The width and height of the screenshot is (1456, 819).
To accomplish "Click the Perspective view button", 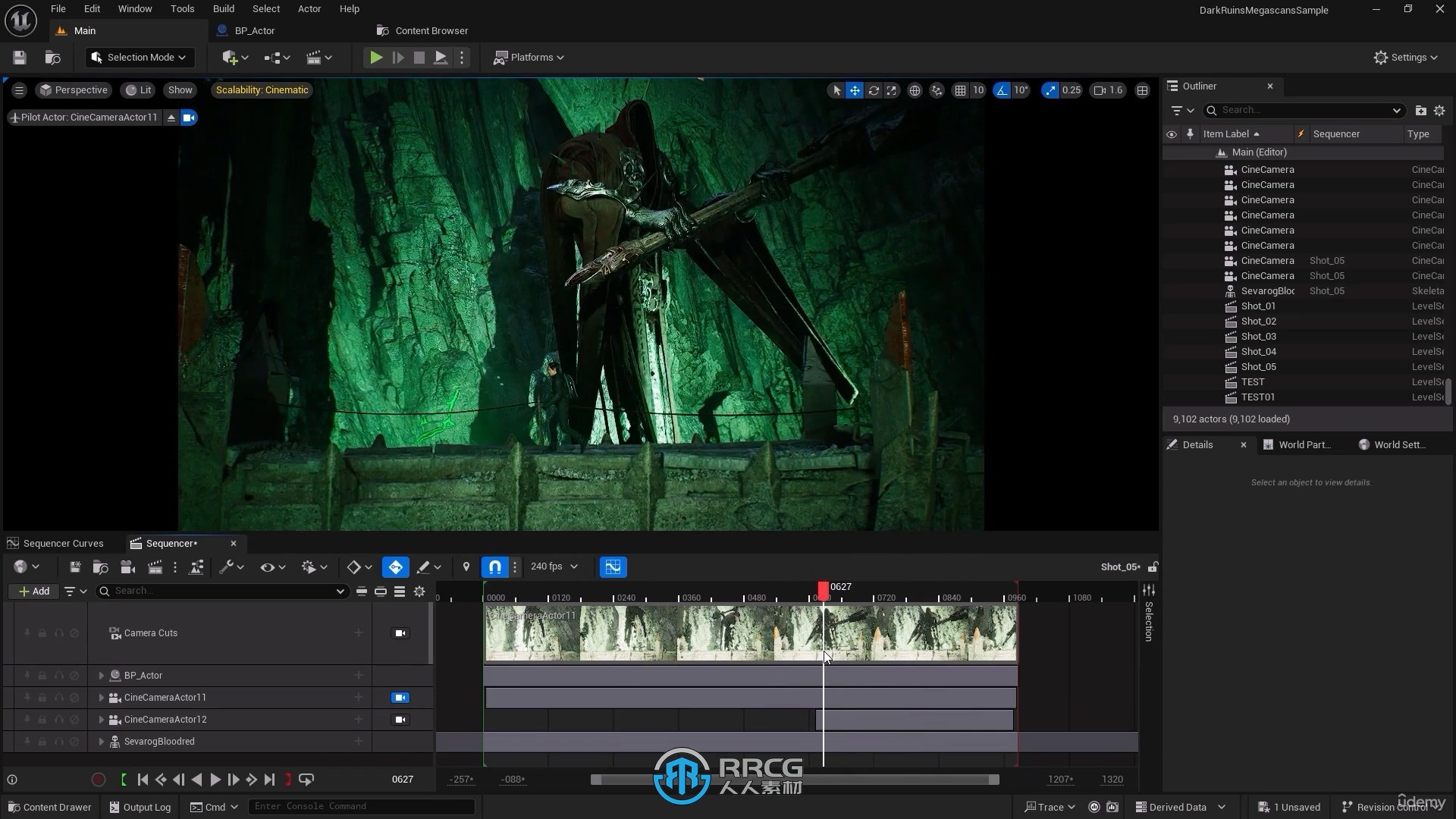I will 74,90.
